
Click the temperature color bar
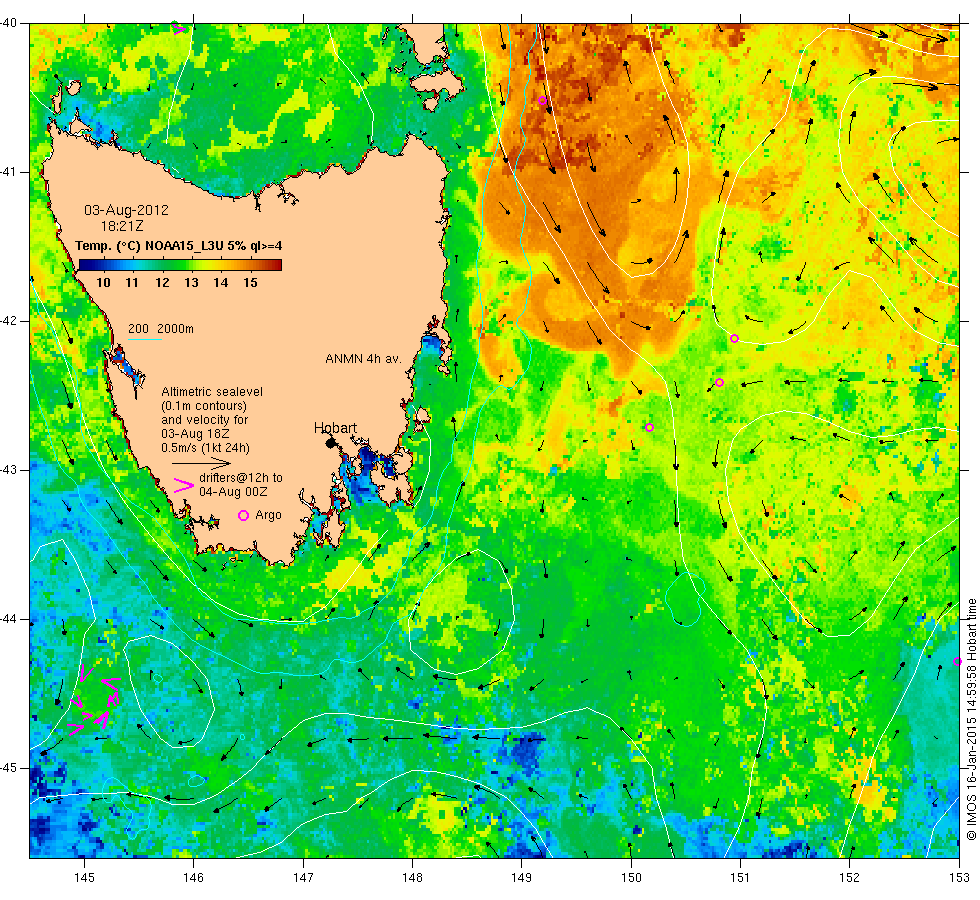180,265
